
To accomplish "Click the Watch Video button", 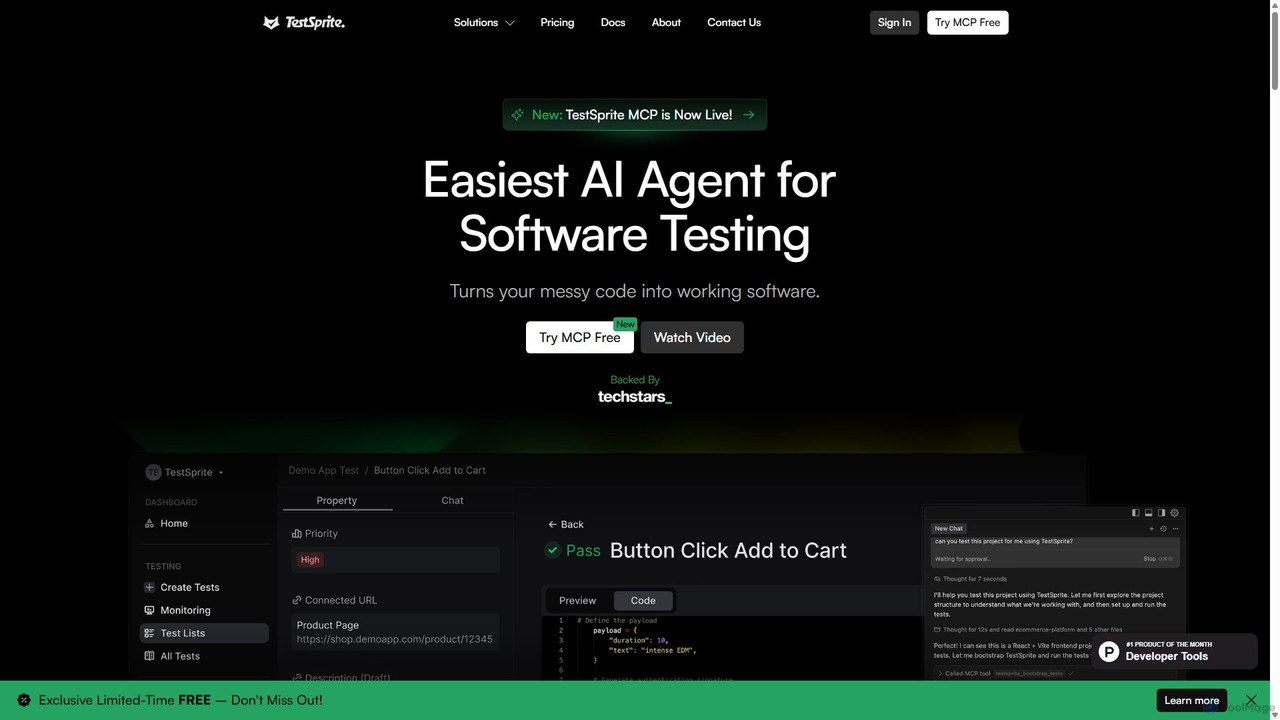I will point(692,337).
